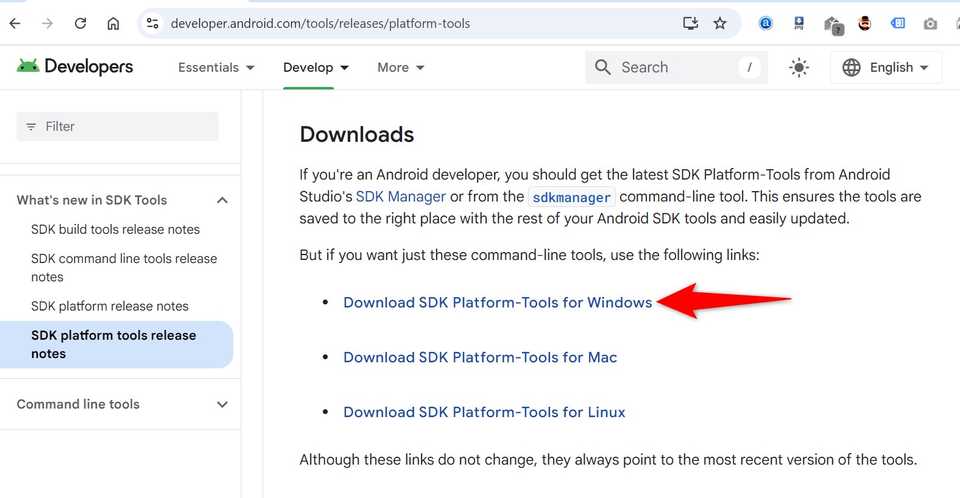Open the SDK Manager link
Screen dimensions: 960x498
[401, 196]
